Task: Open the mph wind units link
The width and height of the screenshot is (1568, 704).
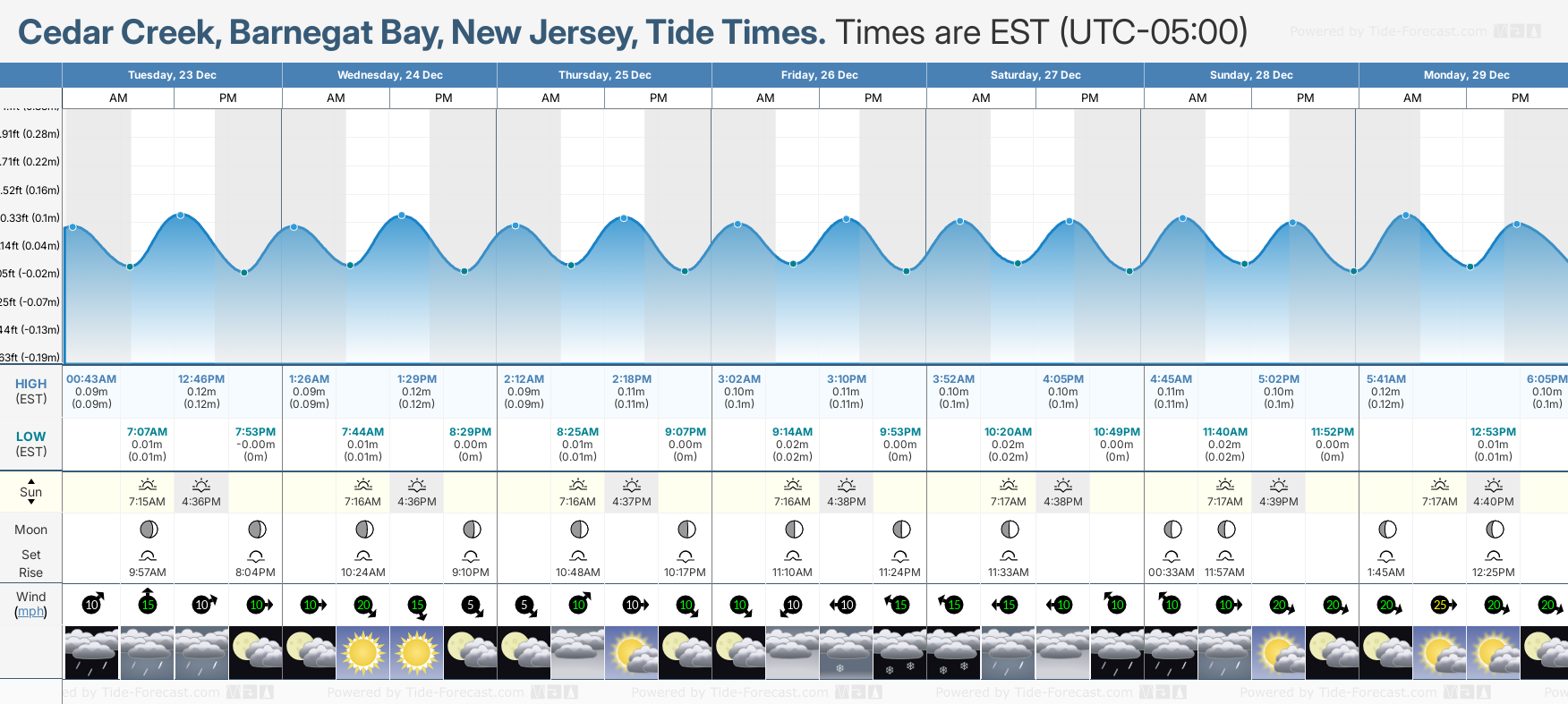Action: 31,612
